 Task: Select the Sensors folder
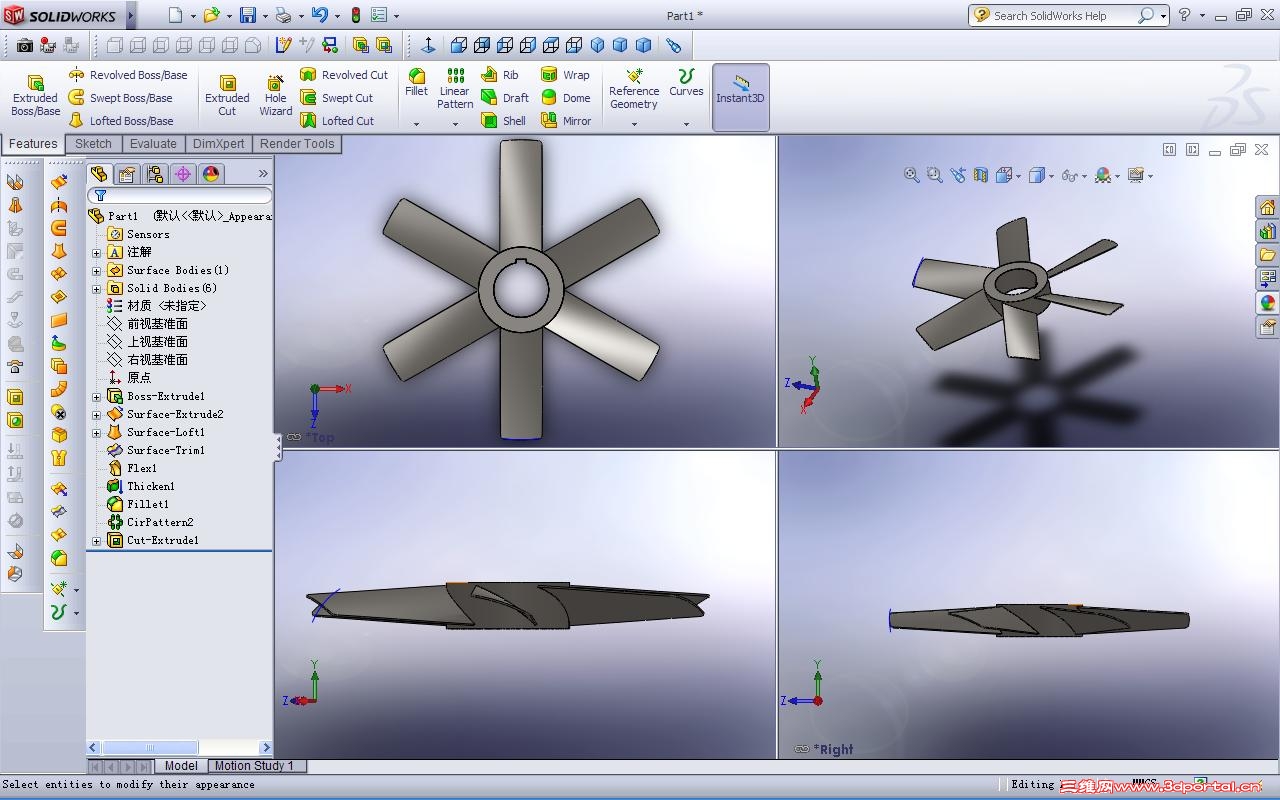[138, 234]
